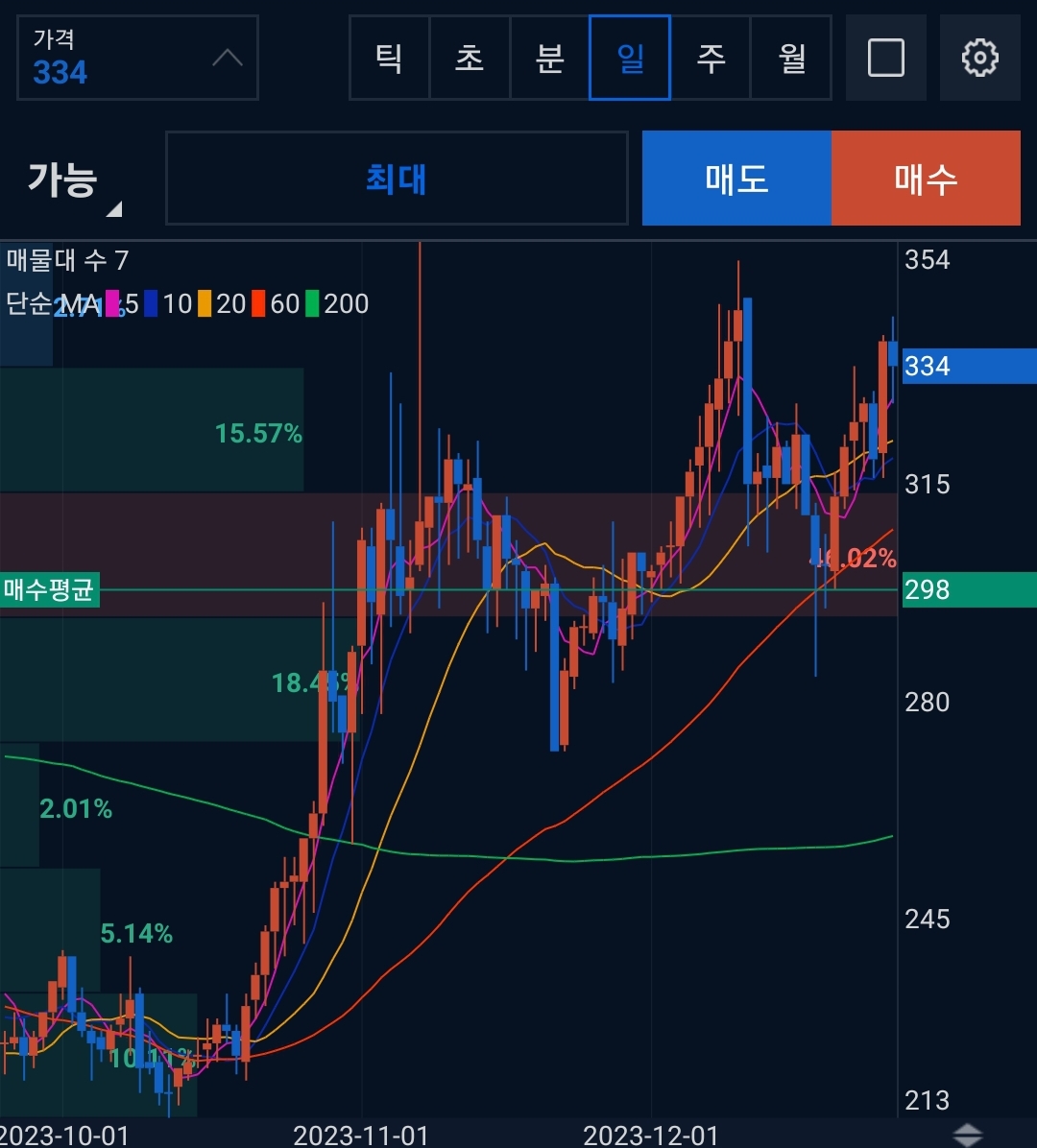The width and height of the screenshot is (1037, 1148).
Task: Tap the 단순 MA indicator label
Action: coord(54,304)
